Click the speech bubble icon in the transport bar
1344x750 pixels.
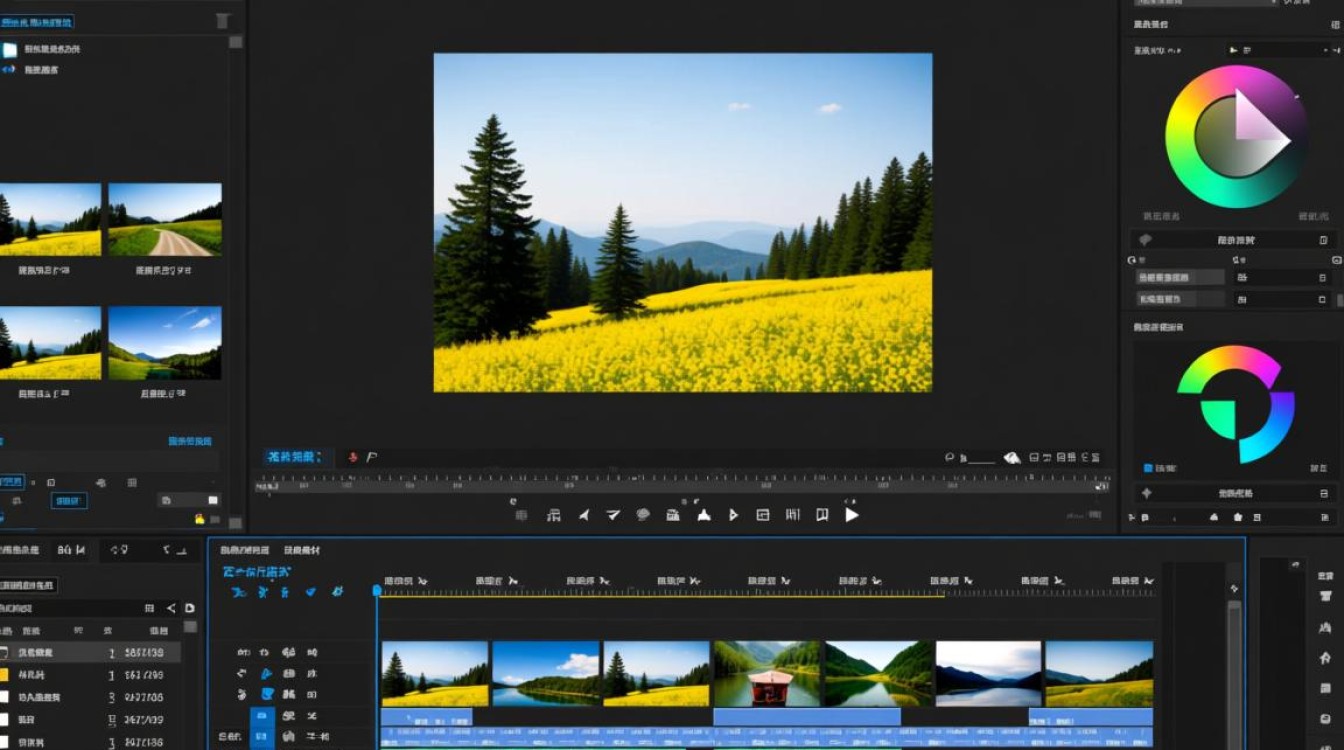[x=643, y=515]
